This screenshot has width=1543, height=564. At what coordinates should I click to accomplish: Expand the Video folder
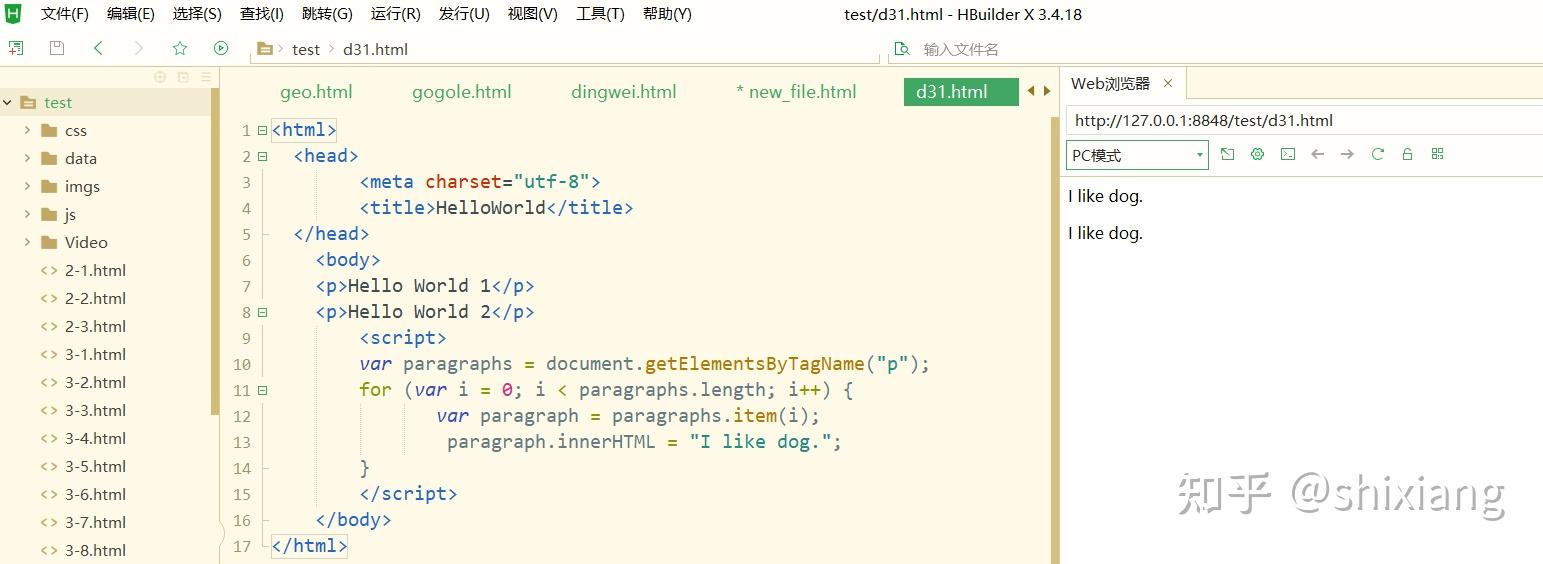(28, 242)
